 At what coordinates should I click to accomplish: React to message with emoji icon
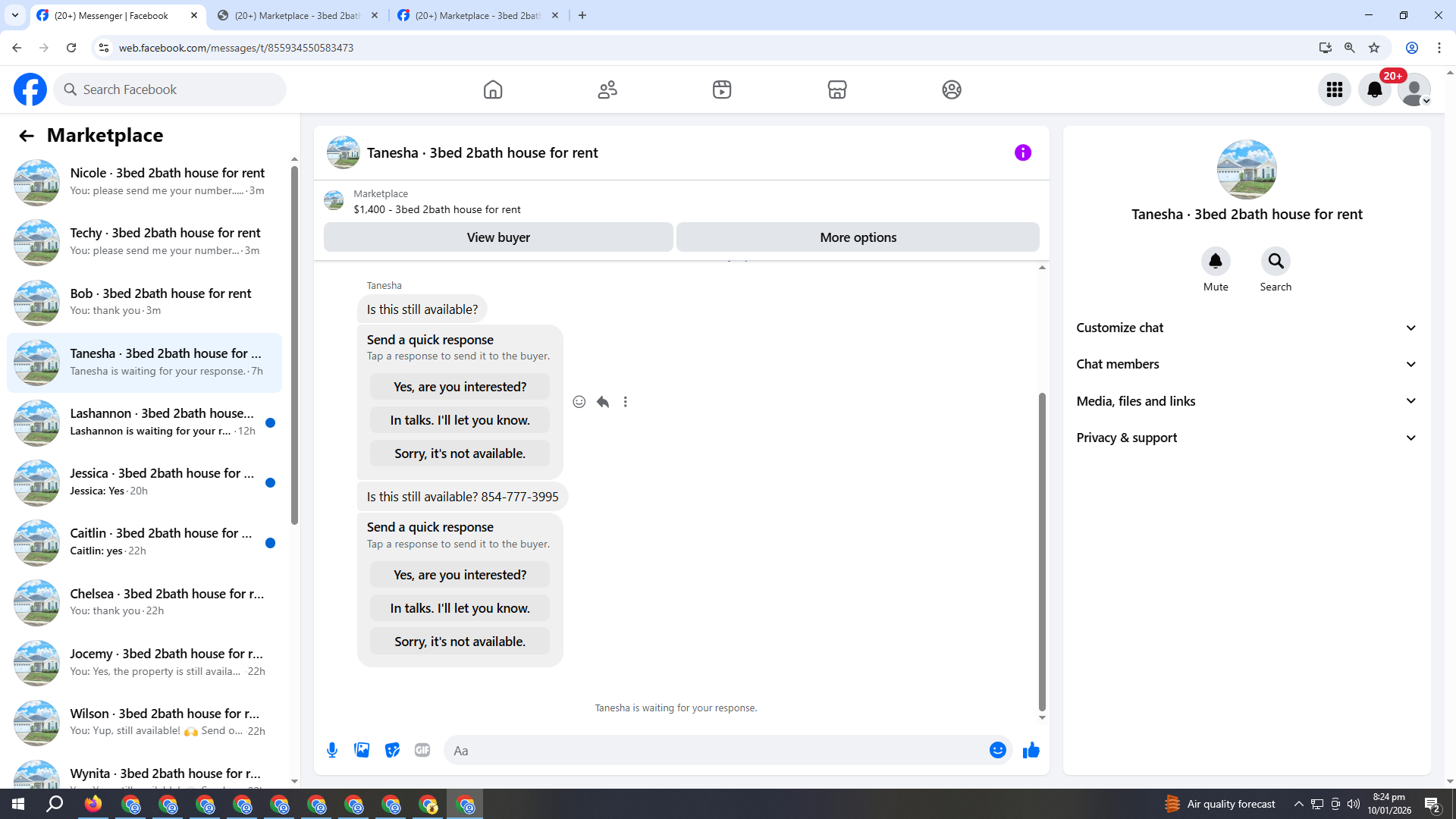tap(579, 402)
